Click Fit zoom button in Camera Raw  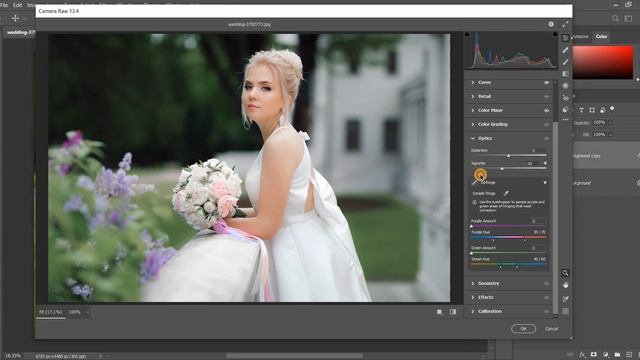click(51, 312)
